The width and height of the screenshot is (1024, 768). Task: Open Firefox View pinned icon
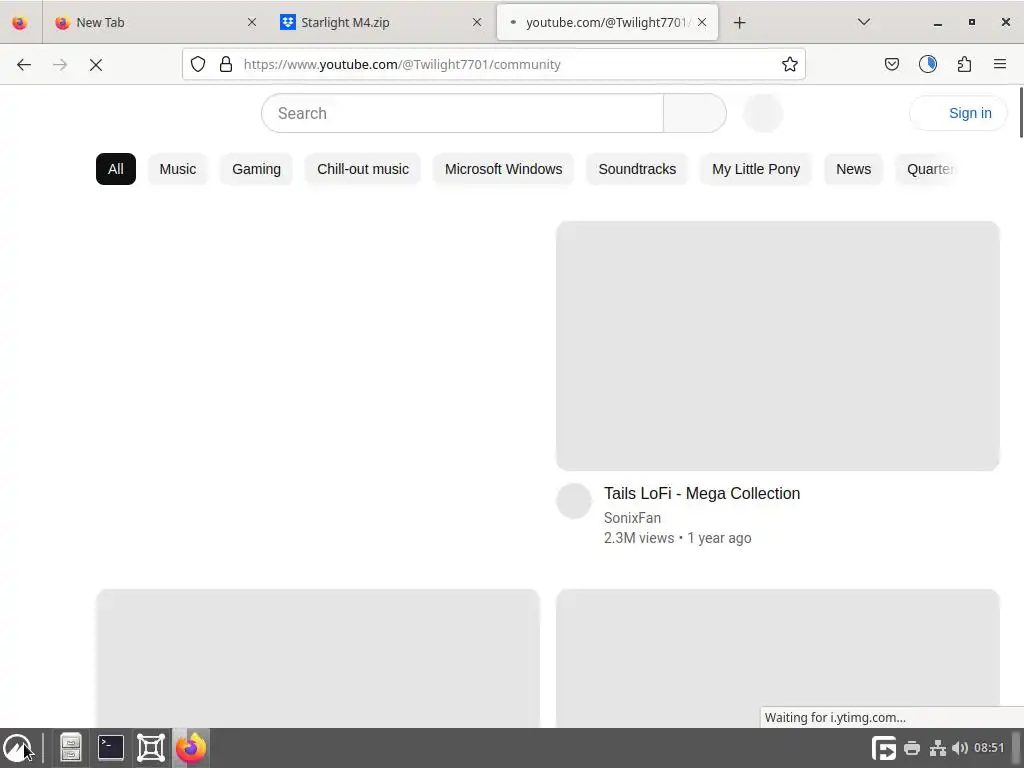click(20, 23)
